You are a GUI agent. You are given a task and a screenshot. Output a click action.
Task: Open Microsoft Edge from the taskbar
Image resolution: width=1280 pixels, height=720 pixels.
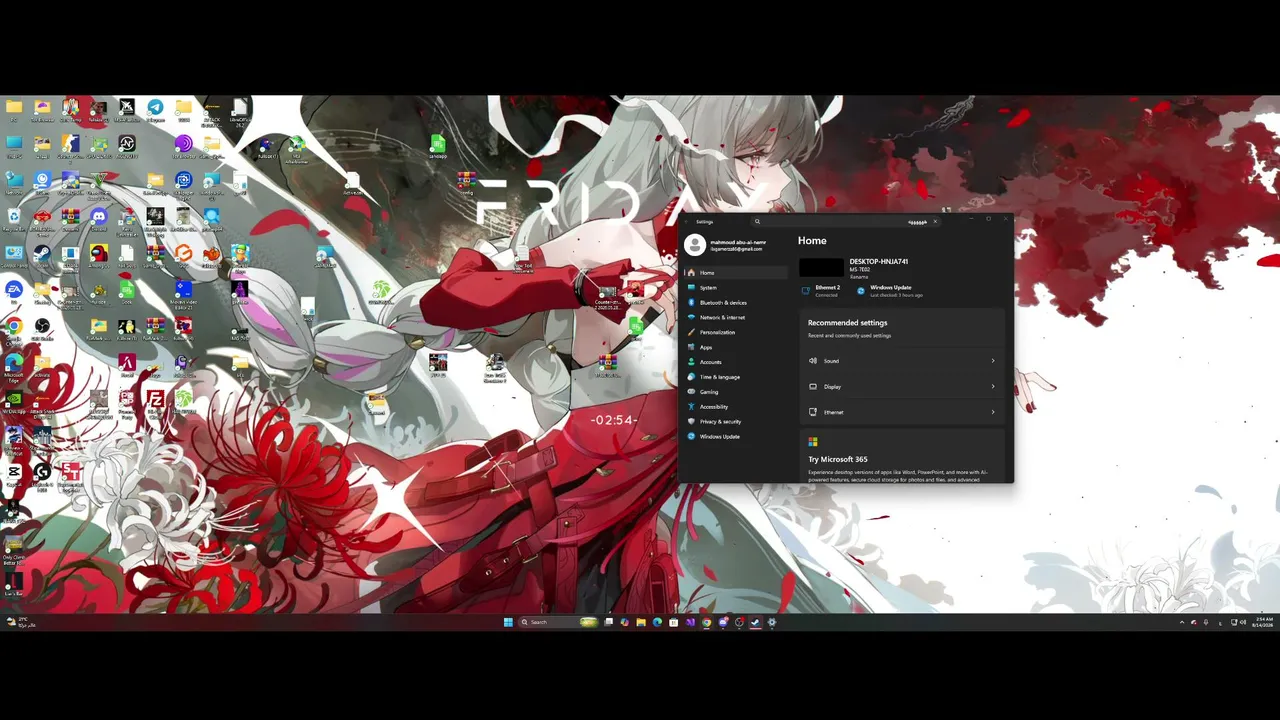(657, 622)
